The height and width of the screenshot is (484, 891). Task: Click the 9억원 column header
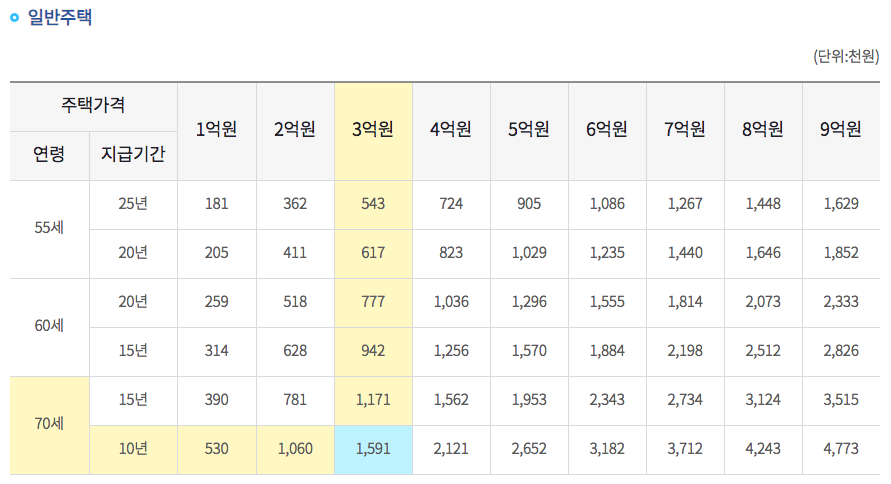click(841, 131)
